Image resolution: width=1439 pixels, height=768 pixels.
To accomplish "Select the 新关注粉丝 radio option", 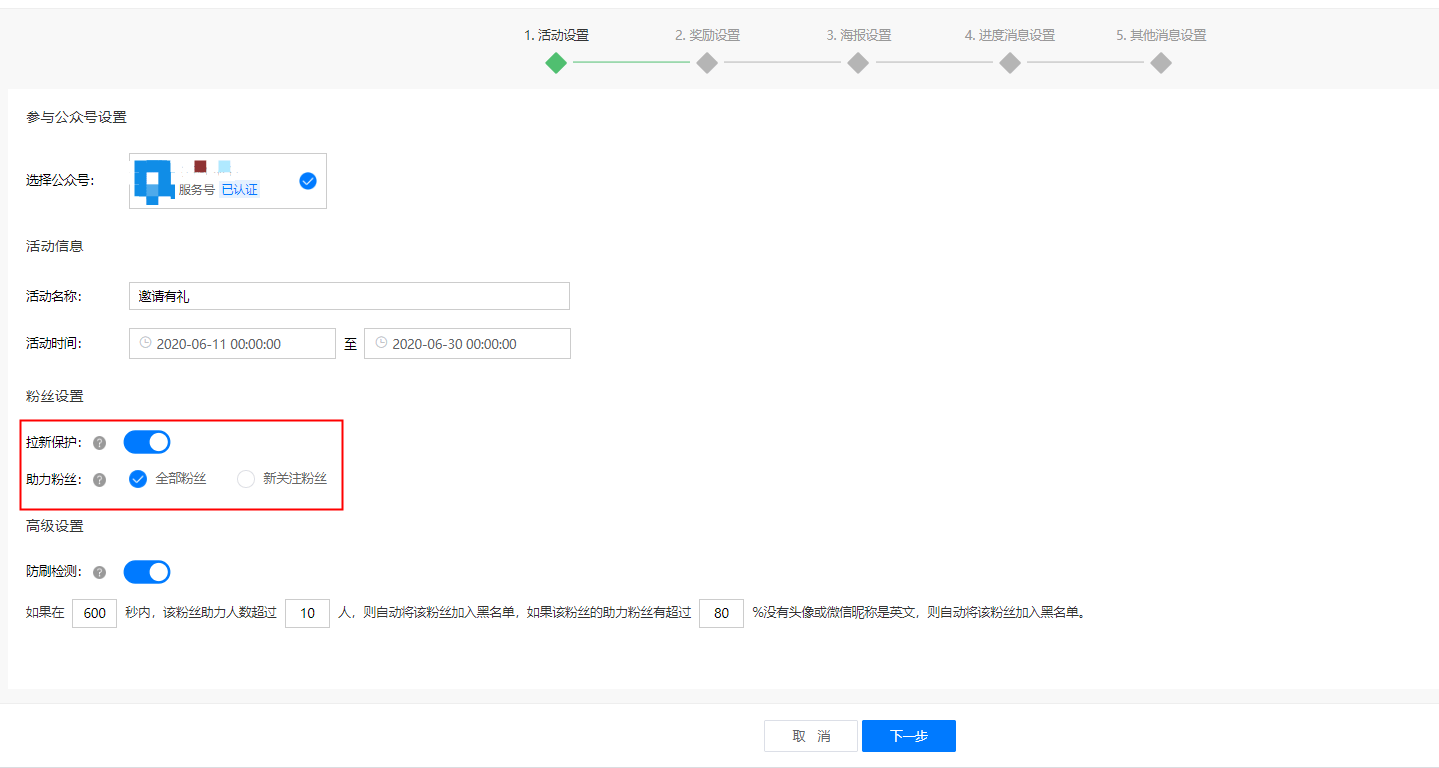I will [x=246, y=479].
